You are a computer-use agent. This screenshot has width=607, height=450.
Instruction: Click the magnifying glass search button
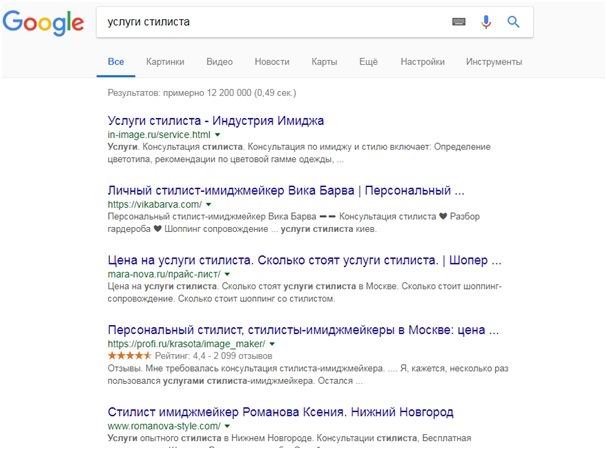(513, 21)
